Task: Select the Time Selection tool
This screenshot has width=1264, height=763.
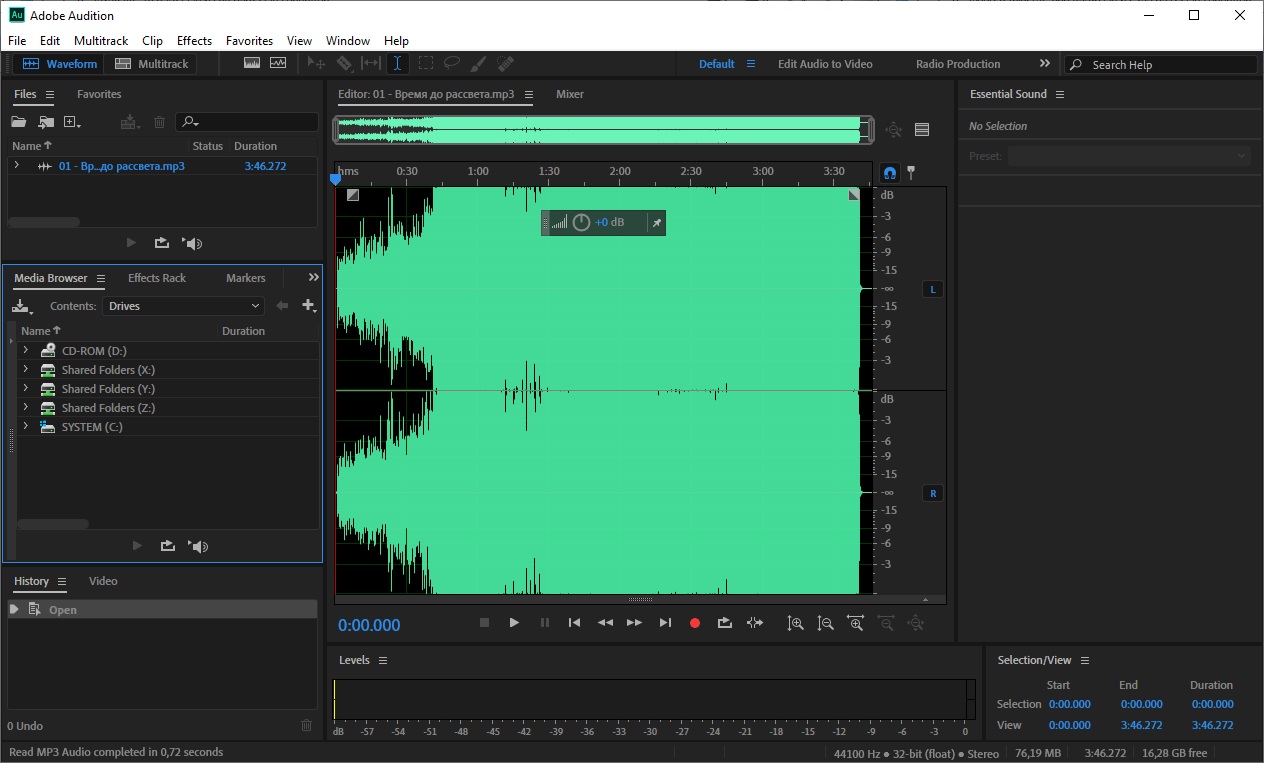Action: click(397, 64)
